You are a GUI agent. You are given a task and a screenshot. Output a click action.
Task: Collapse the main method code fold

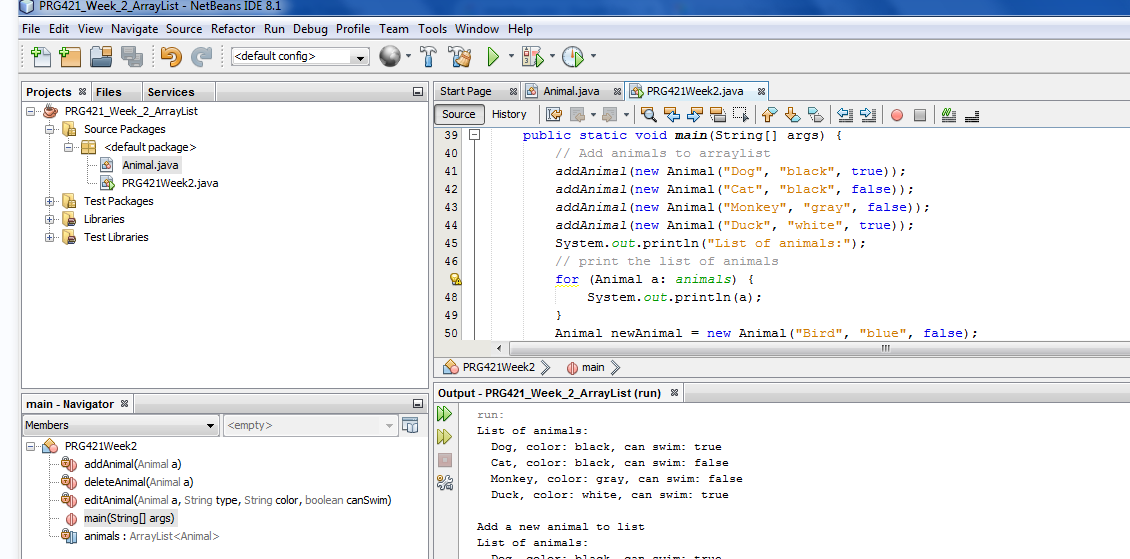point(473,135)
